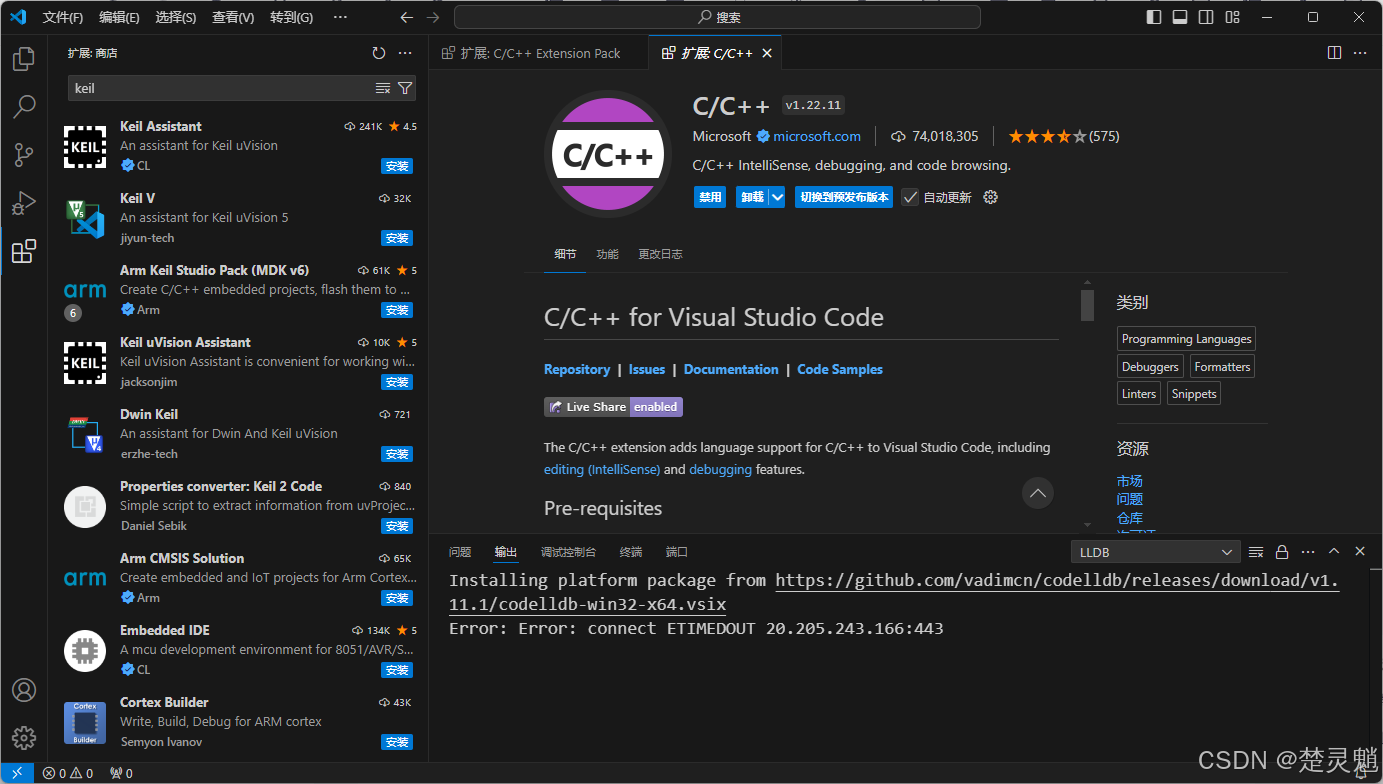This screenshot has width=1383, height=784.
Task: Lock output panel auto scrolling
Action: [1282, 552]
